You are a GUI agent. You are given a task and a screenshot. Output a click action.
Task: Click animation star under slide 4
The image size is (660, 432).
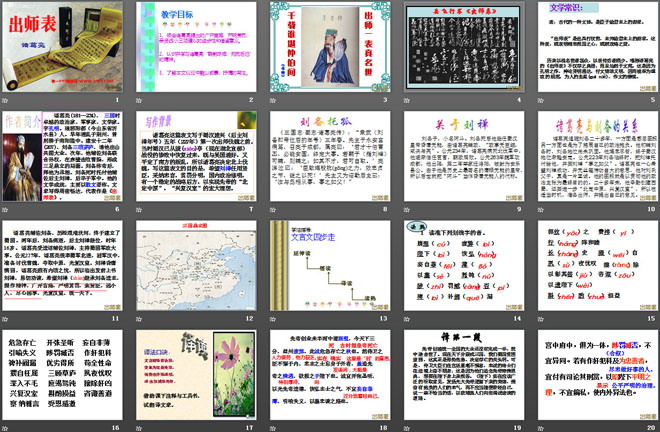pyautogui.click(x=407, y=100)
